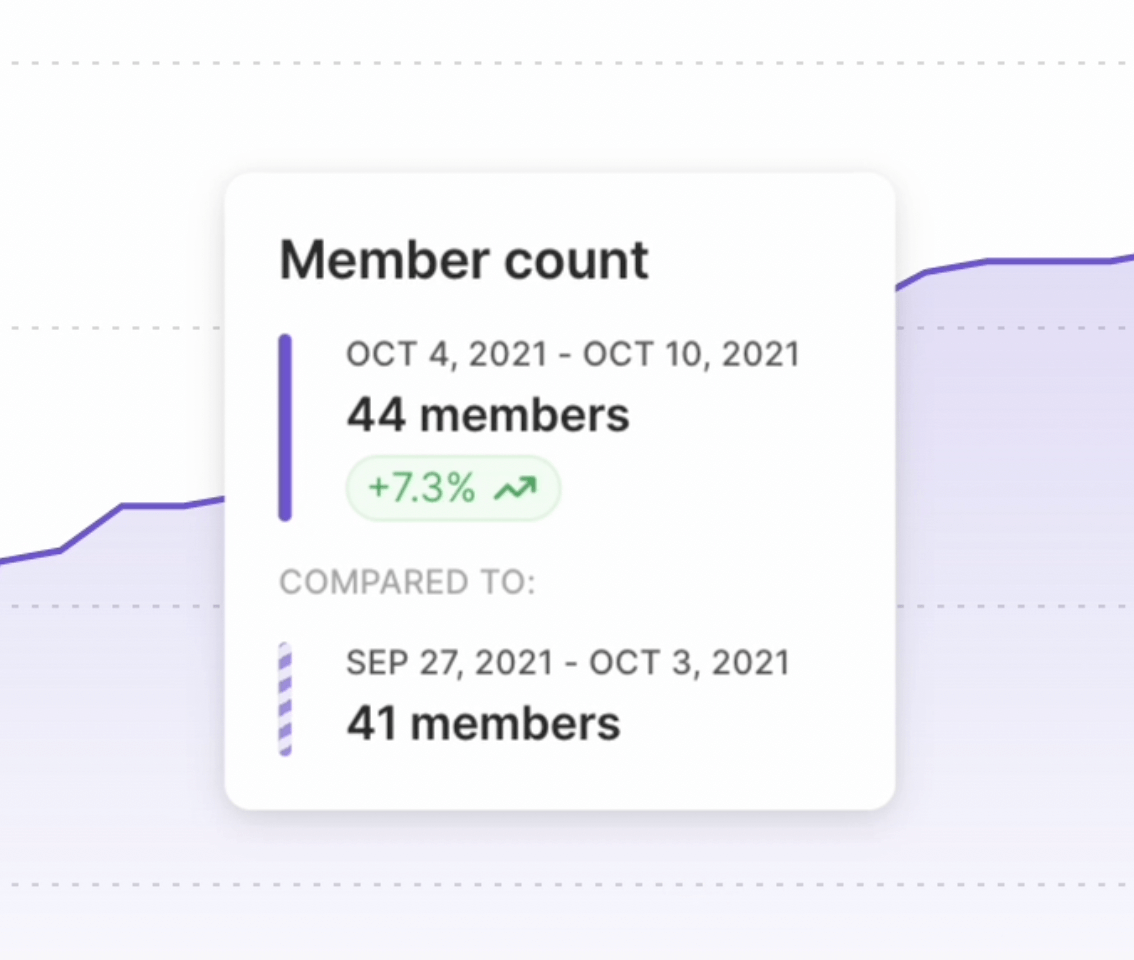The image size is (1134, 960).
Task: Click the striped purple comparison-period indicator bar
Action: [x=285, y=699]
